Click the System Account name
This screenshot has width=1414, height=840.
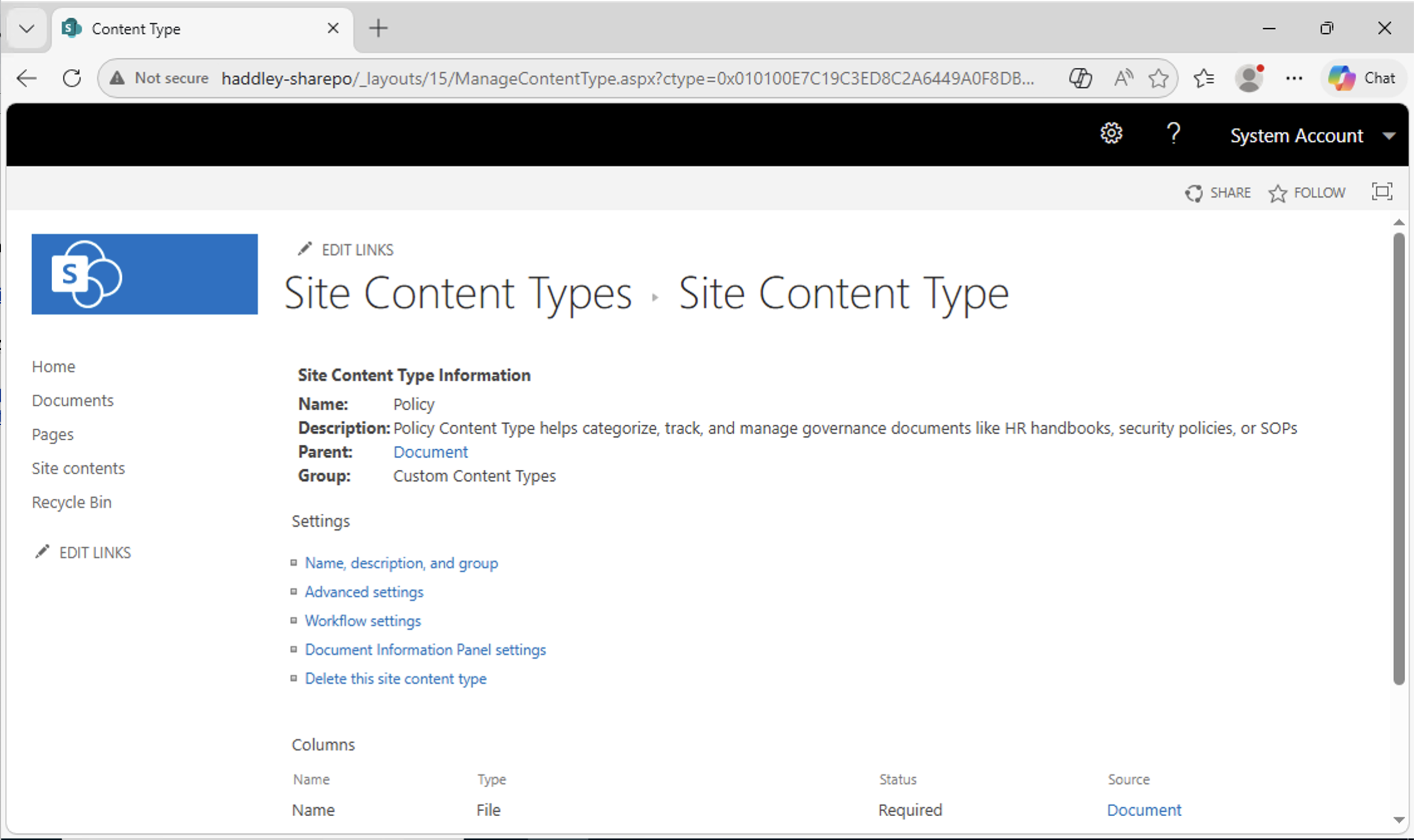(1297, 136)
